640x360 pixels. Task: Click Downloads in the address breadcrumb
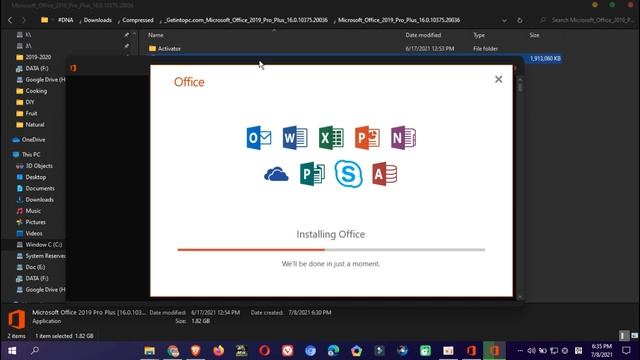pyautogui.click(x=98, y=20)
